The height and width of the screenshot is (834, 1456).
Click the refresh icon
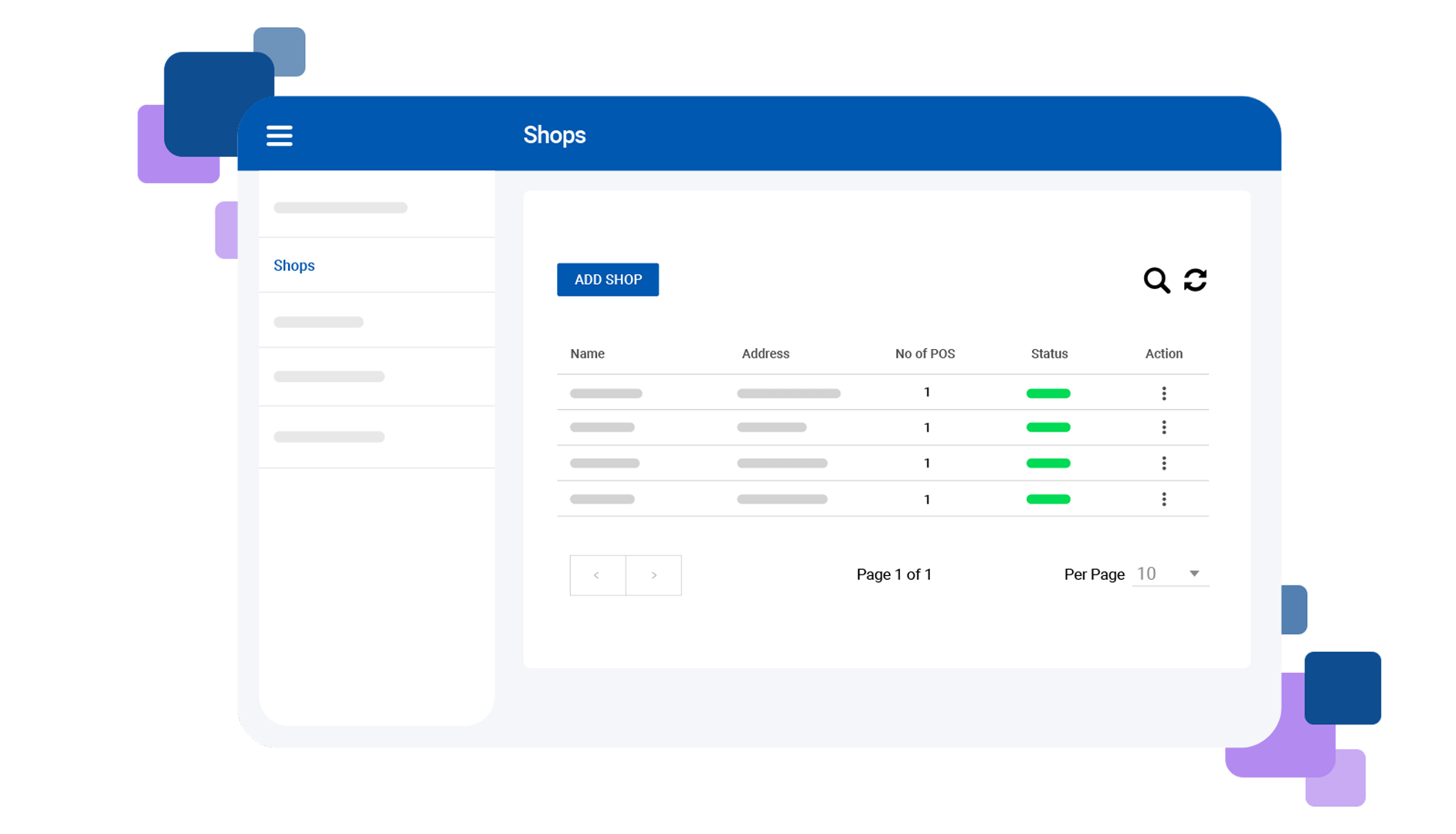(1195, 280)
